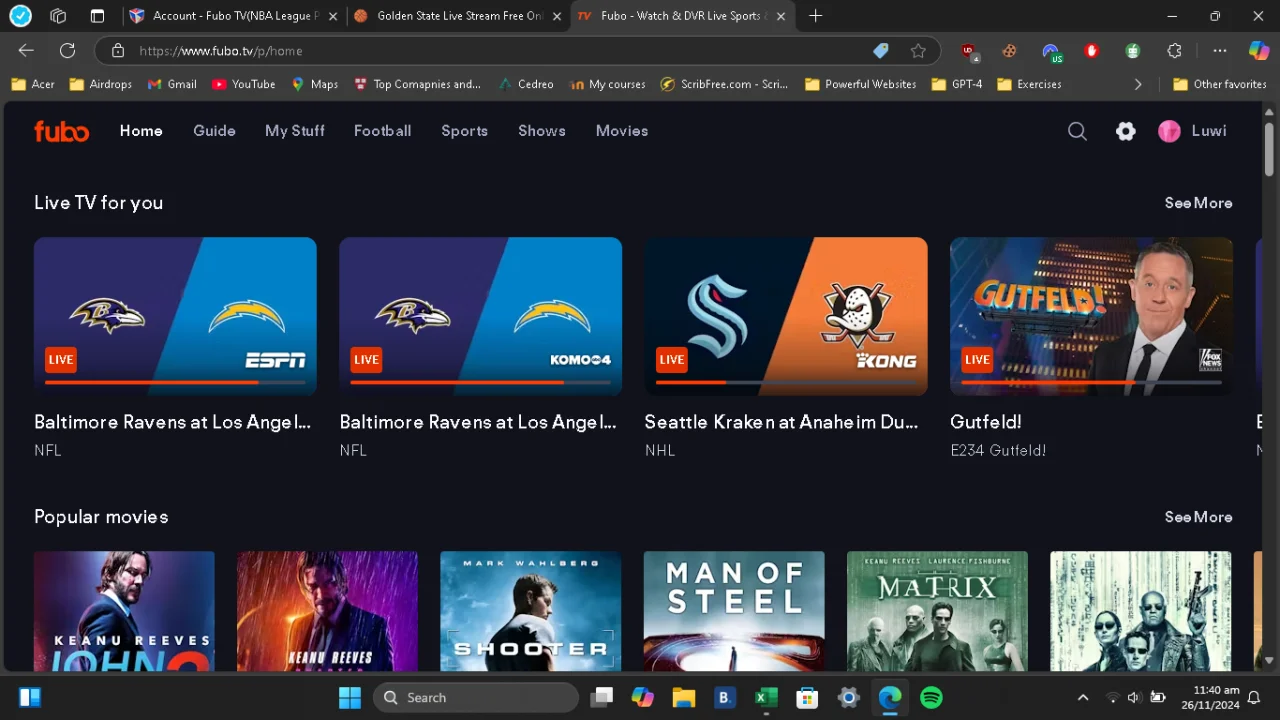Go to the Guide tab
This screenshot has height=720, width=1280.
coord(214,131)
